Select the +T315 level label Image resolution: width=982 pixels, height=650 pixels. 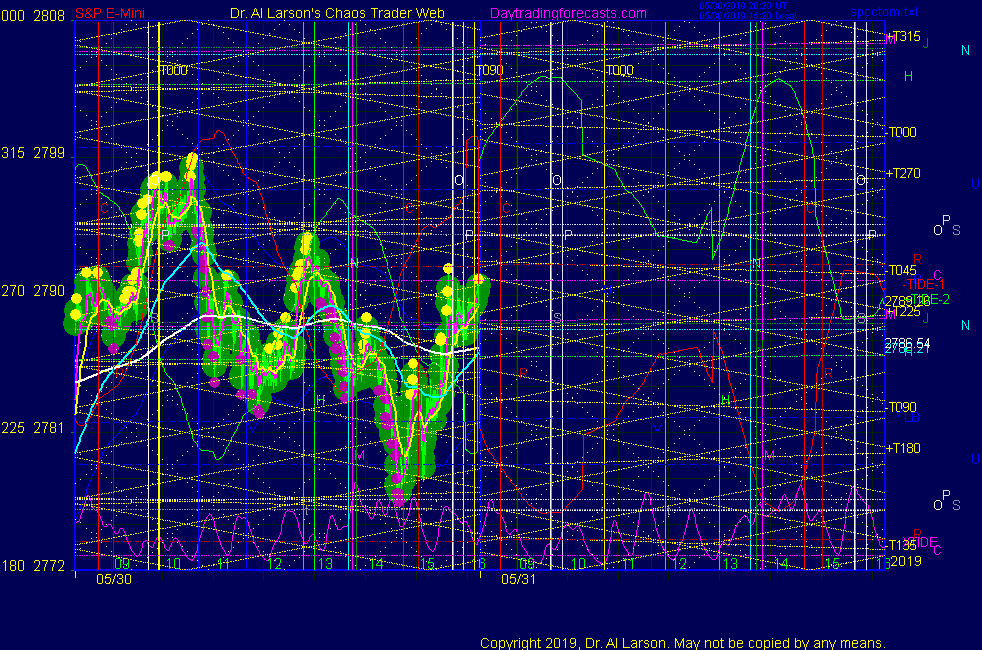coord(903,36)
